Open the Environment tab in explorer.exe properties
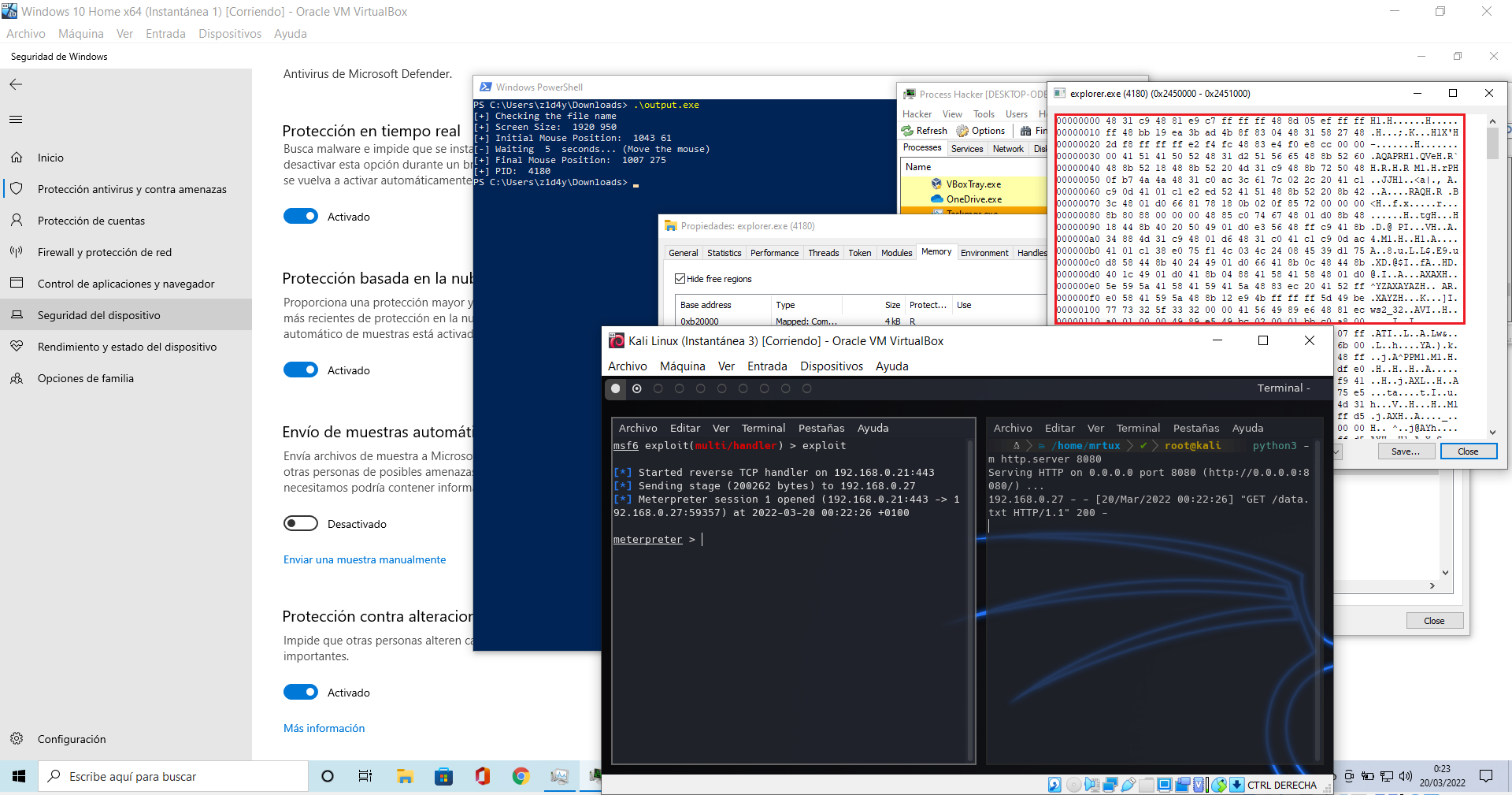The width and height of the screenshot is (1512, 795). 984,253
